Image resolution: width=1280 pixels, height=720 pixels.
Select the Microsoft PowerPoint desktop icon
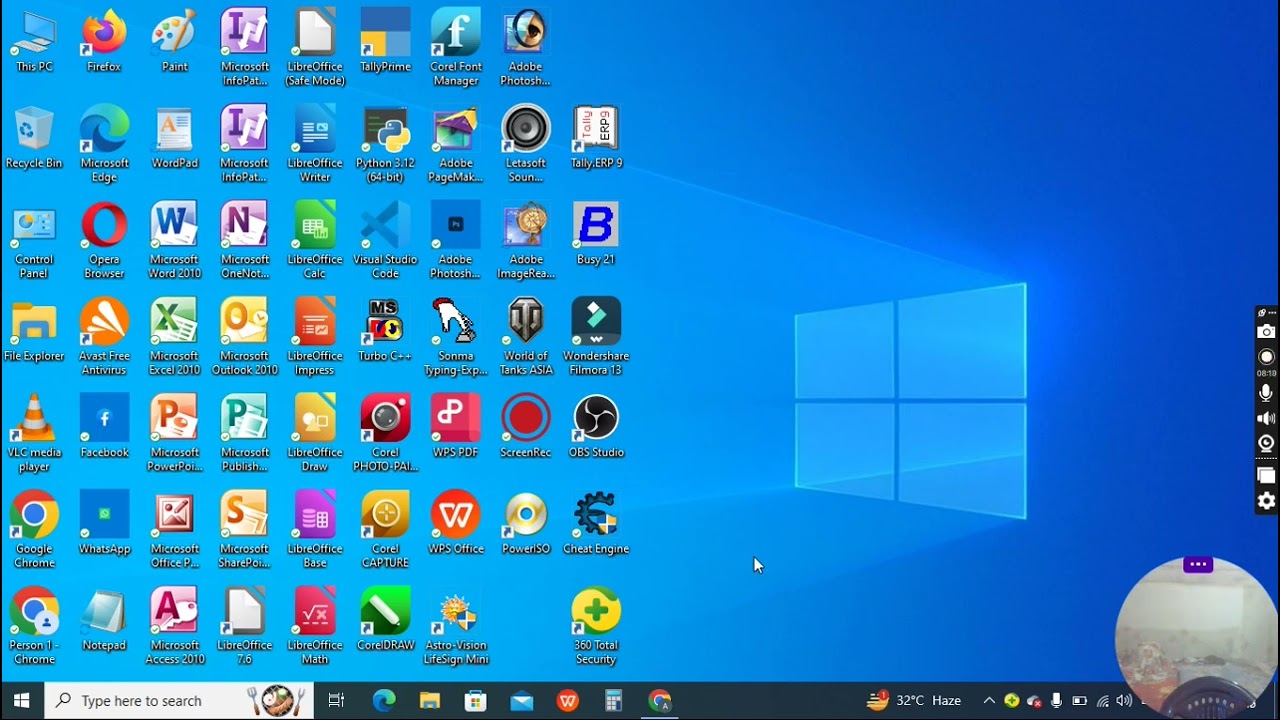(174, 434)
